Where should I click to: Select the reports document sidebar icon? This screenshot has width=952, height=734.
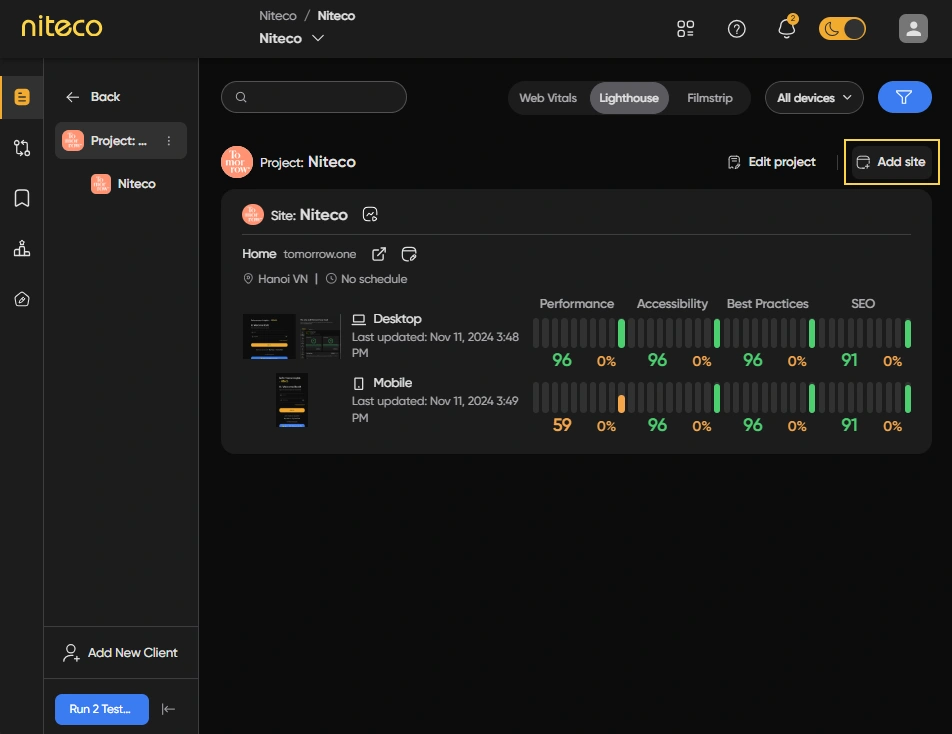(22, 97)
